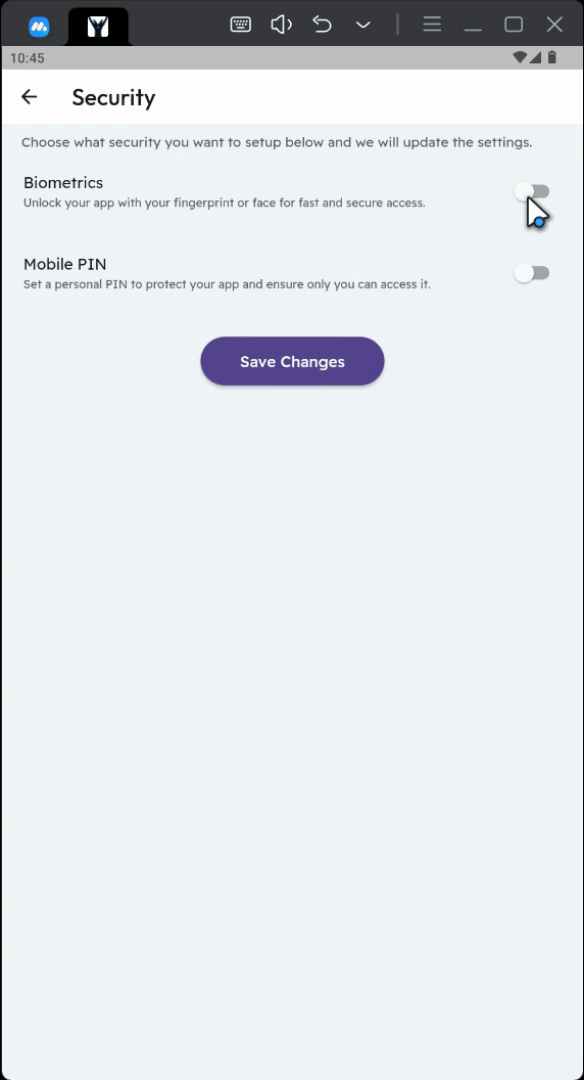Click the Save Changes button
This screenshot has width=584, height=1080.
coord(292,362)
